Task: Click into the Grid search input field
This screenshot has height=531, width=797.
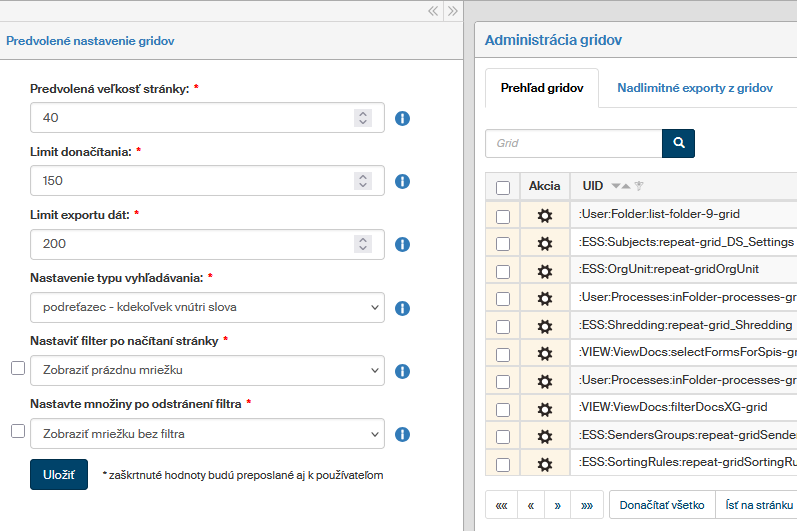Action: coord(573,143)
